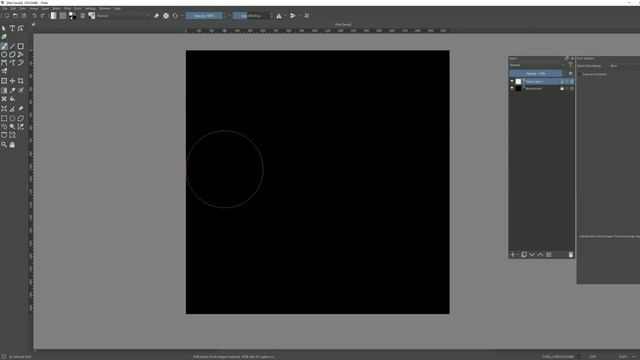
Task: Select the Zoom tool
Action: [4, 144]
